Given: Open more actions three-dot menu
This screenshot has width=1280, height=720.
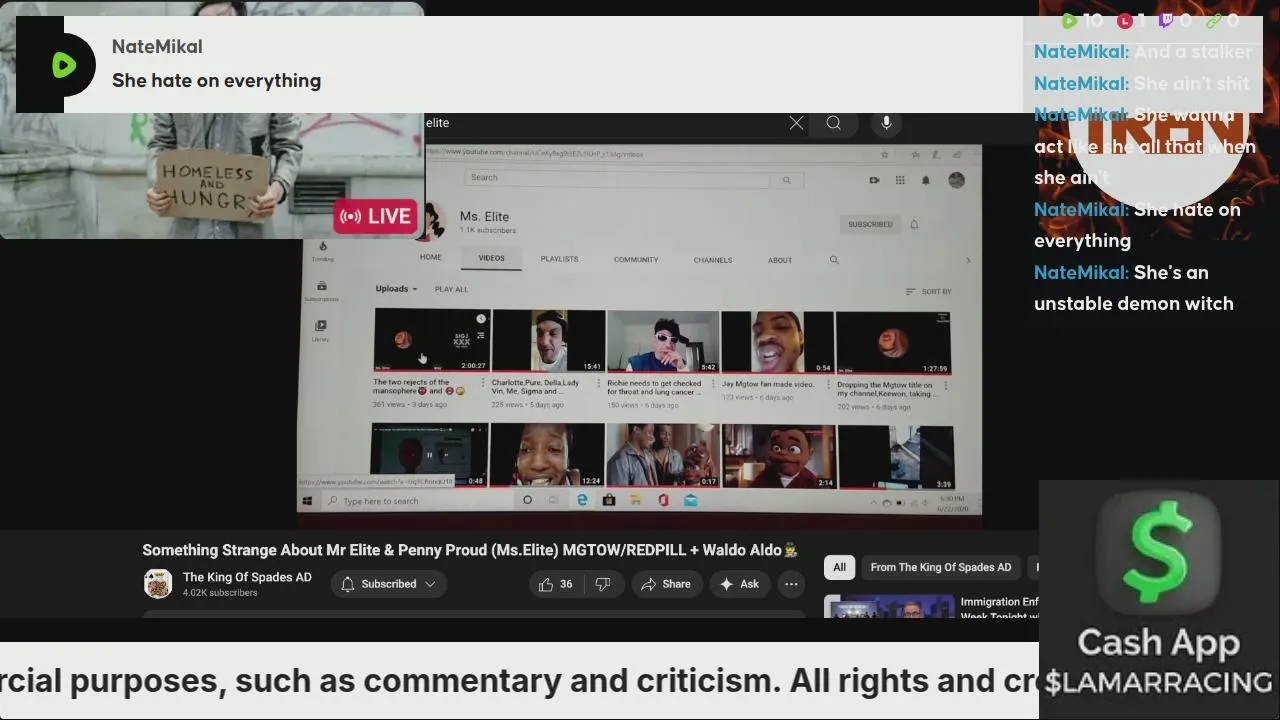Looking at the screenshot, I should 791,584.
